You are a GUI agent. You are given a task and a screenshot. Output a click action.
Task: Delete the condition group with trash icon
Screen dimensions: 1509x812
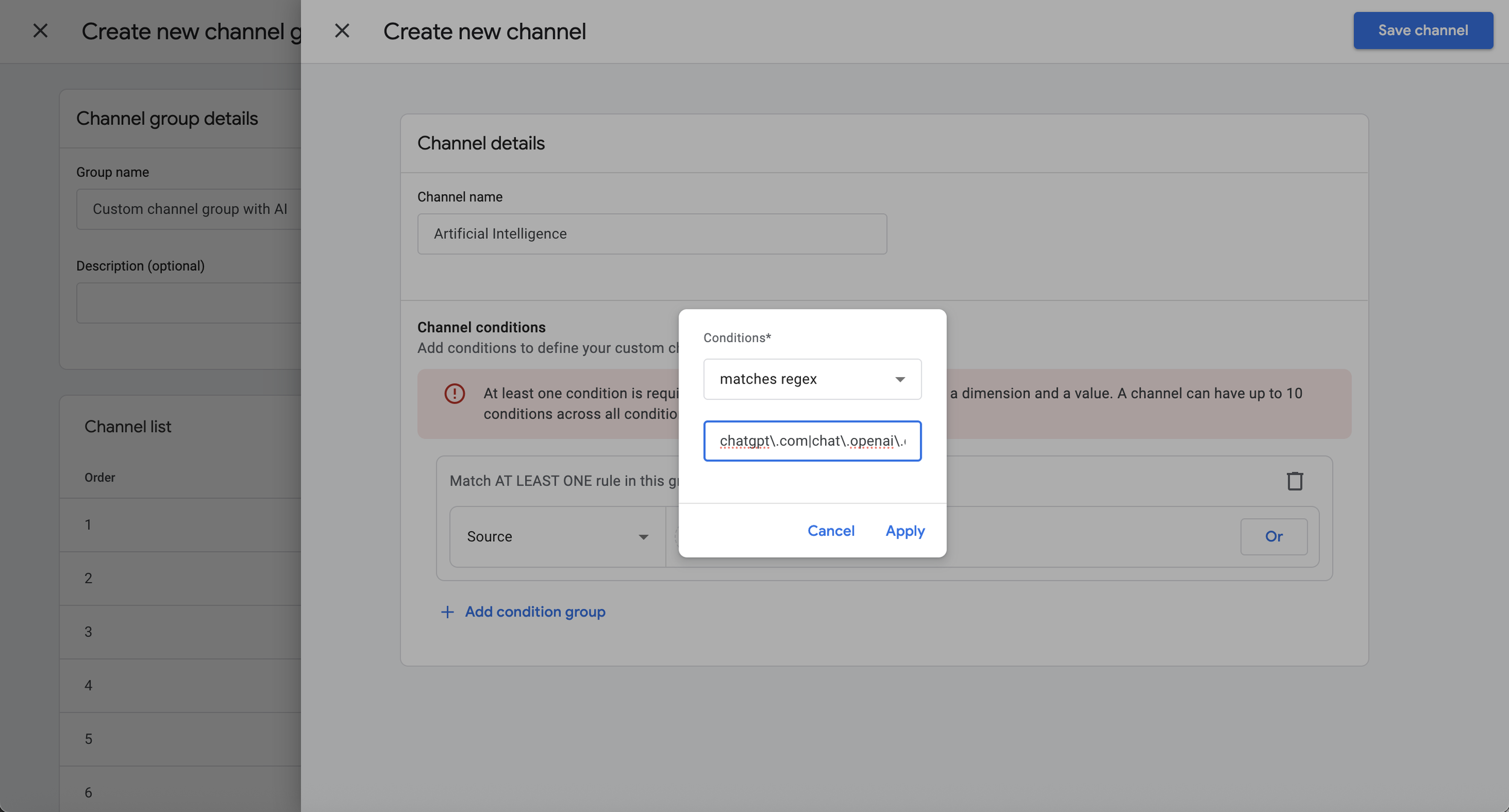click(x=1294, y=481)
